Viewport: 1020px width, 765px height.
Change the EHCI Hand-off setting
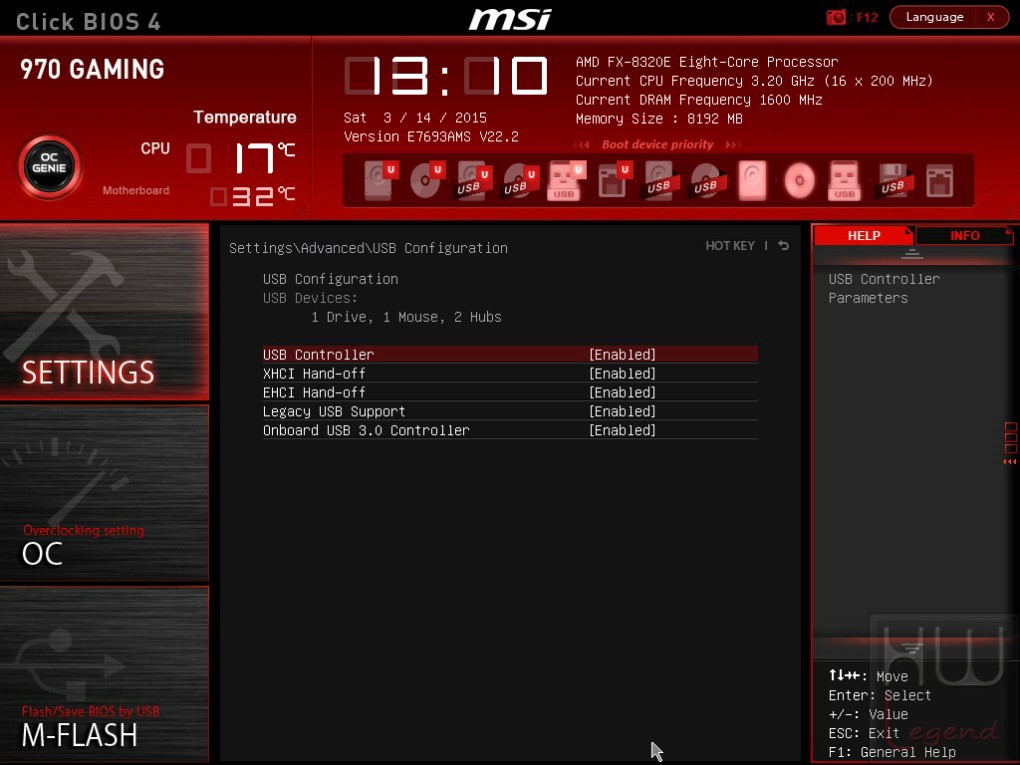click(510, 392)
